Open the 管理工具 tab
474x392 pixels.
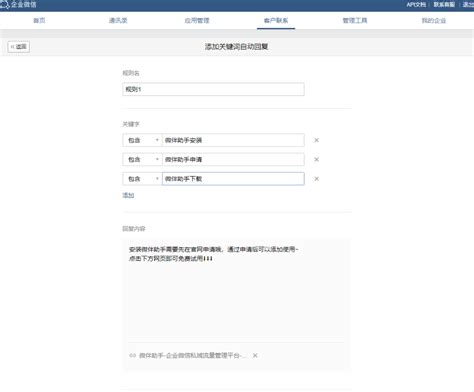tap(355, 21)
